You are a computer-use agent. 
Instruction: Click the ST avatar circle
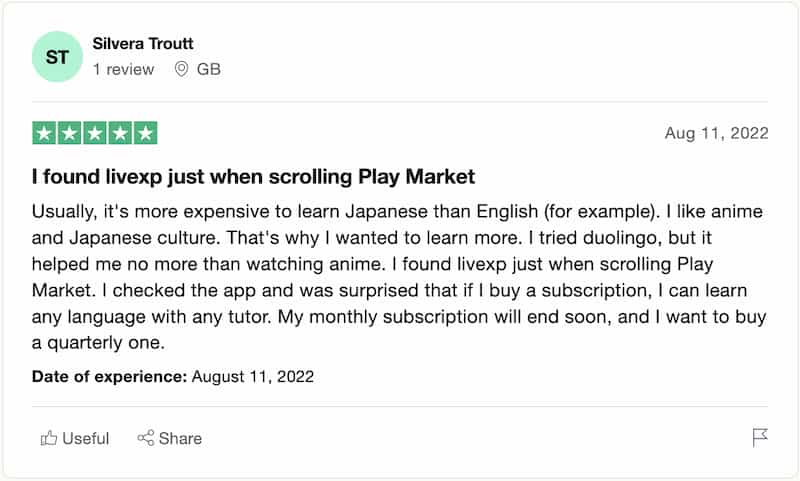(x=57, y=57)
